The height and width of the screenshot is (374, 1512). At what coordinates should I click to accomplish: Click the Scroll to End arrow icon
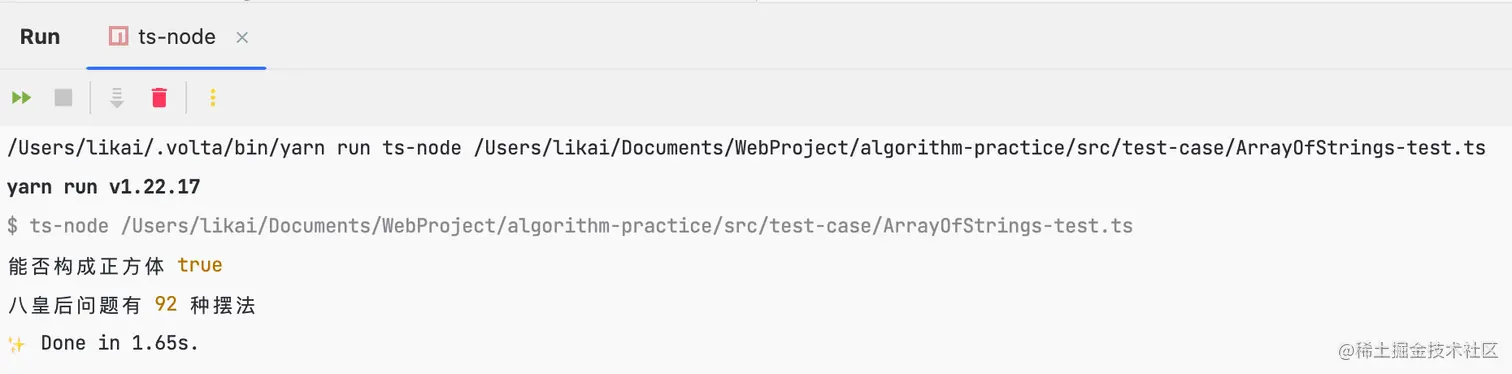click(x=117, y=97)
